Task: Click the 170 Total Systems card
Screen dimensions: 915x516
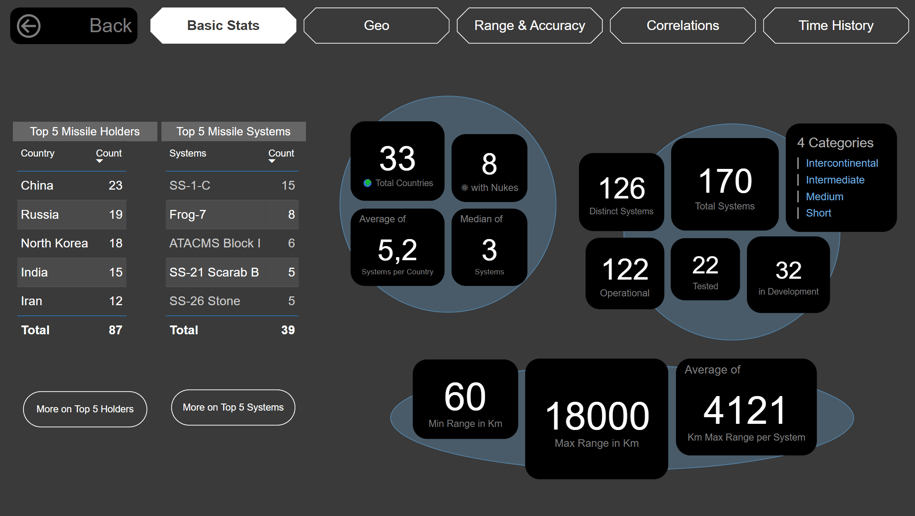Action: click(x=725, y=184)
